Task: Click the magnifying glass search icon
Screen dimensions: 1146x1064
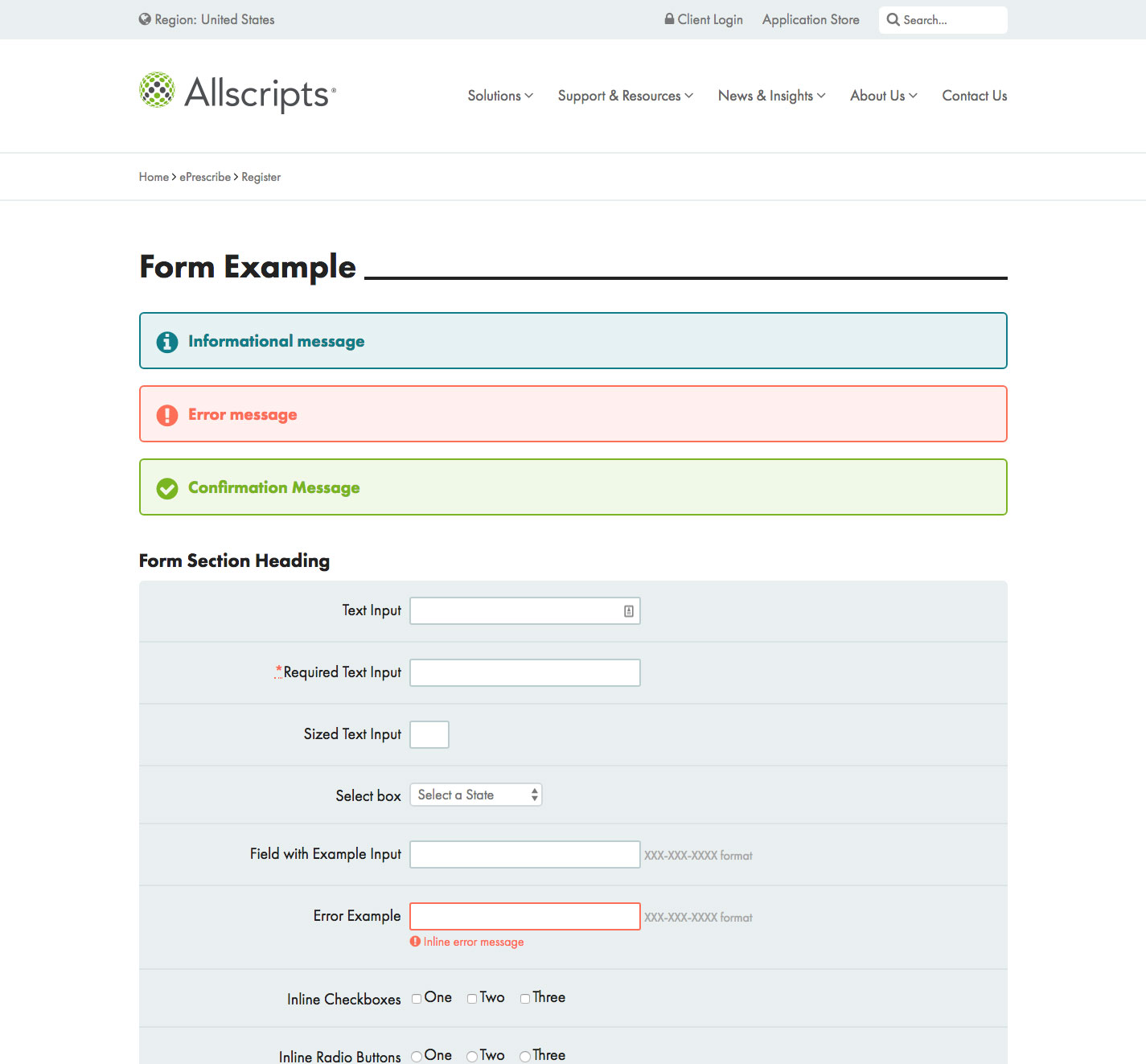Action: click(x=893, y=19)
